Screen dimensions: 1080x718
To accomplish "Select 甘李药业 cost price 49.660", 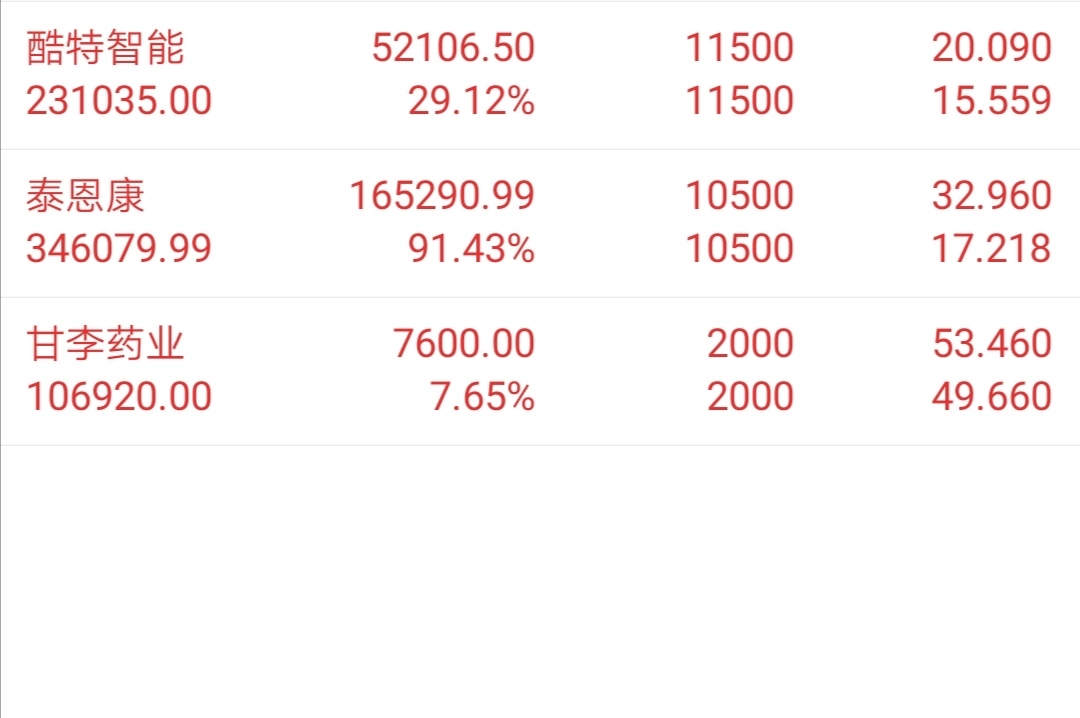I will pyautogui.click(x=991, y=397).
